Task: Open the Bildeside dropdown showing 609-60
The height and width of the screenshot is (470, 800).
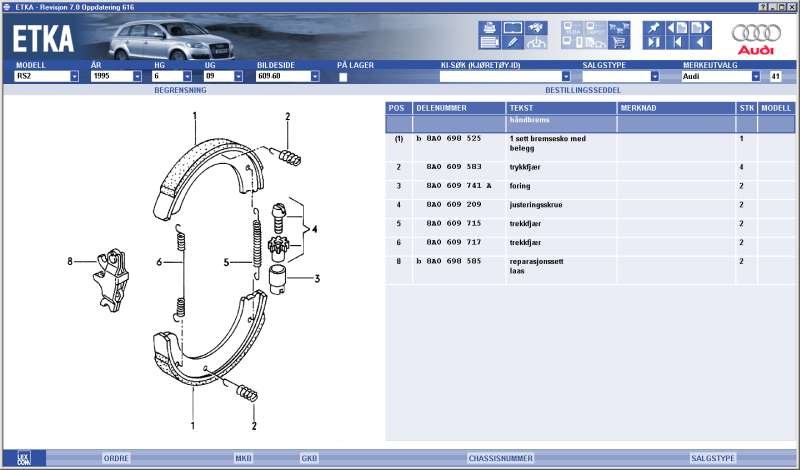Action: (x=314, y=76)
